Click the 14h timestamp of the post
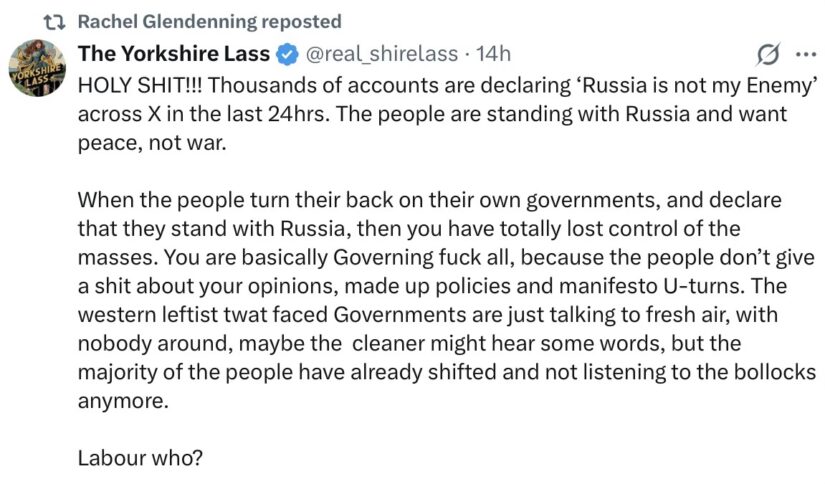 (x=493, y=54)
